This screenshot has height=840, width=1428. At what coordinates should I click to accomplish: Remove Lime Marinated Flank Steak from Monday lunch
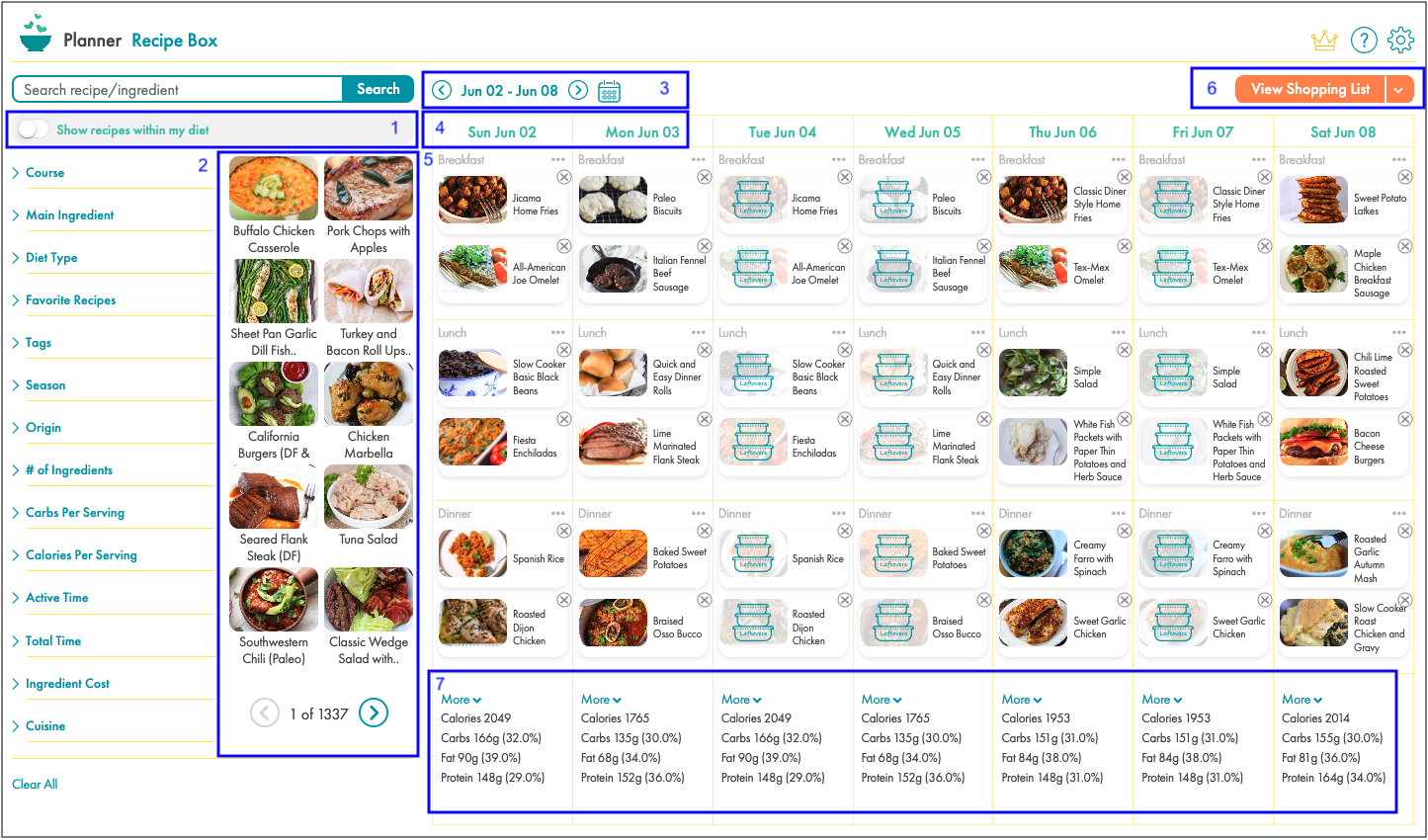click(705, 419)
